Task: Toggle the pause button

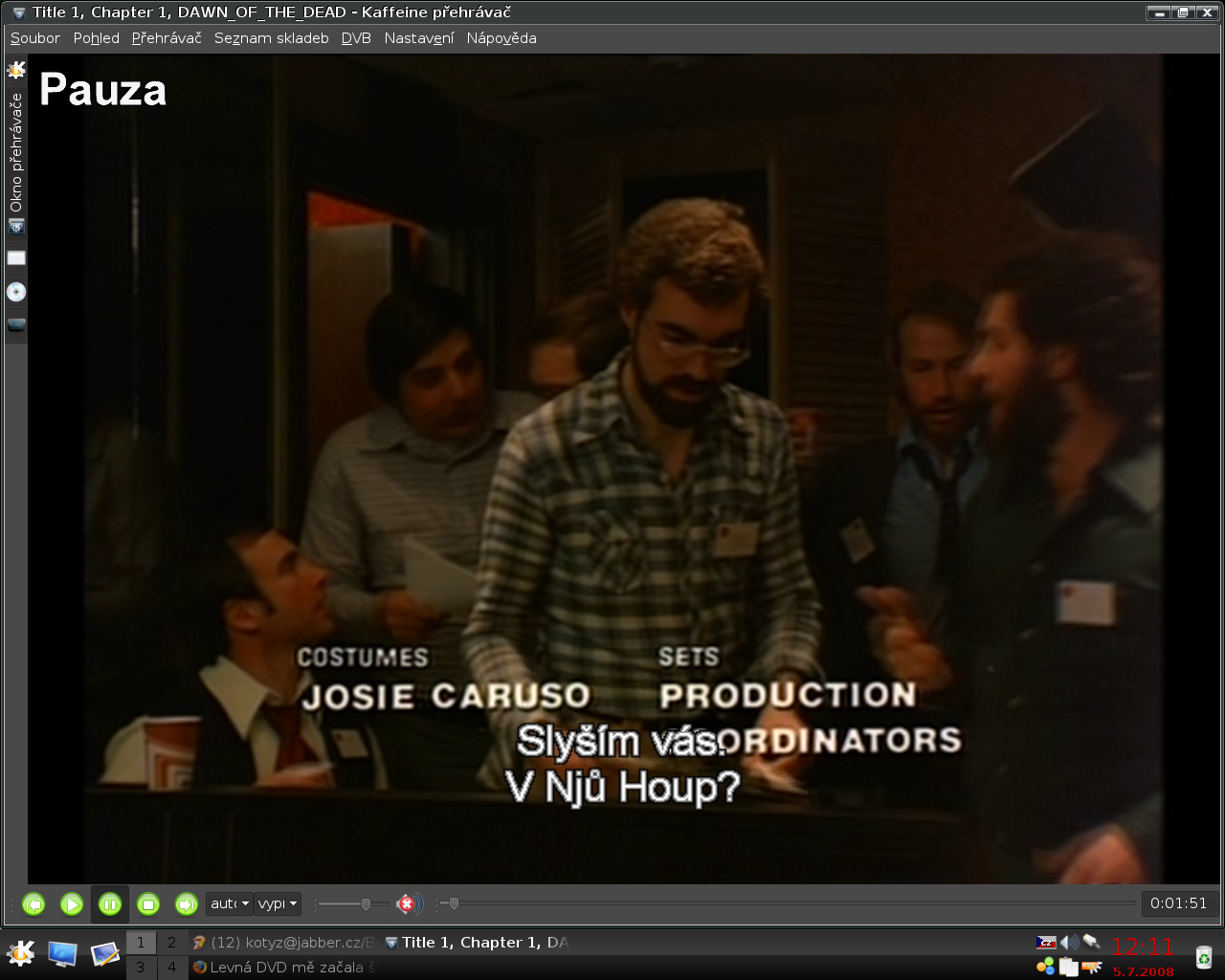Action: coord(110,903)
